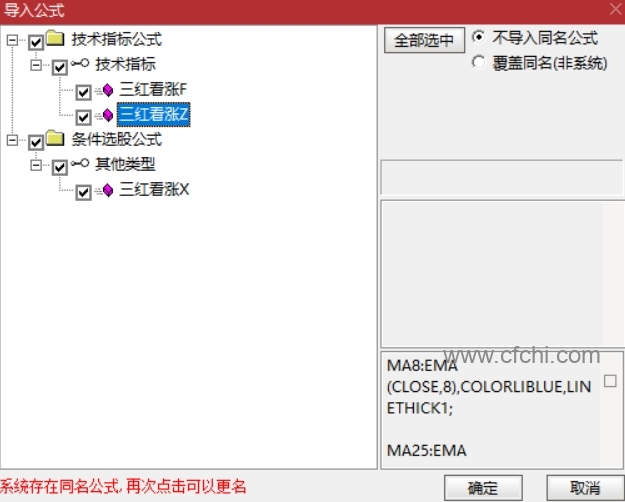This screenshot has height=502, width=625.
Task: Toggle the 技术指标公式 folder checkbox
Action: 36,42
